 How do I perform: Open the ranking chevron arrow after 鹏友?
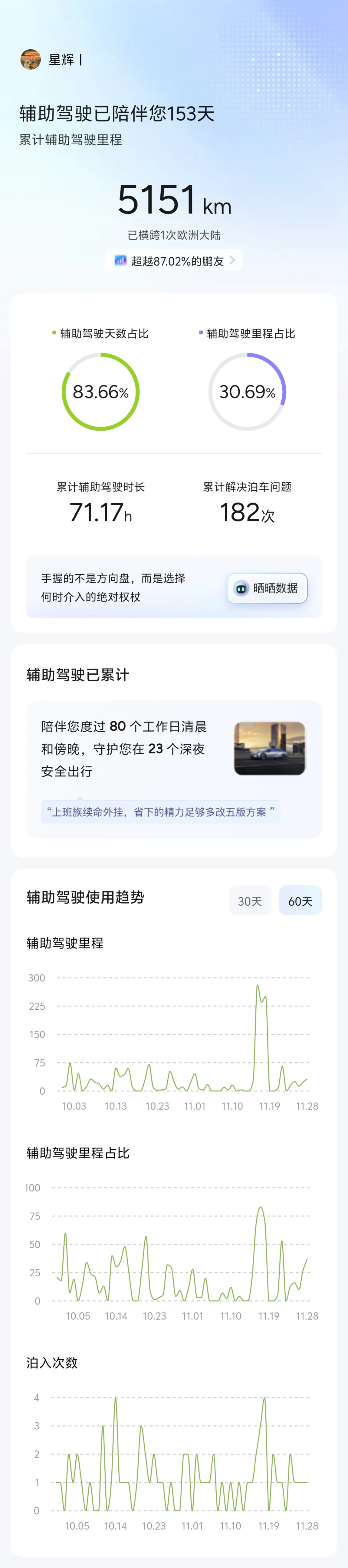pyautogui.click(x=232, y=260)
